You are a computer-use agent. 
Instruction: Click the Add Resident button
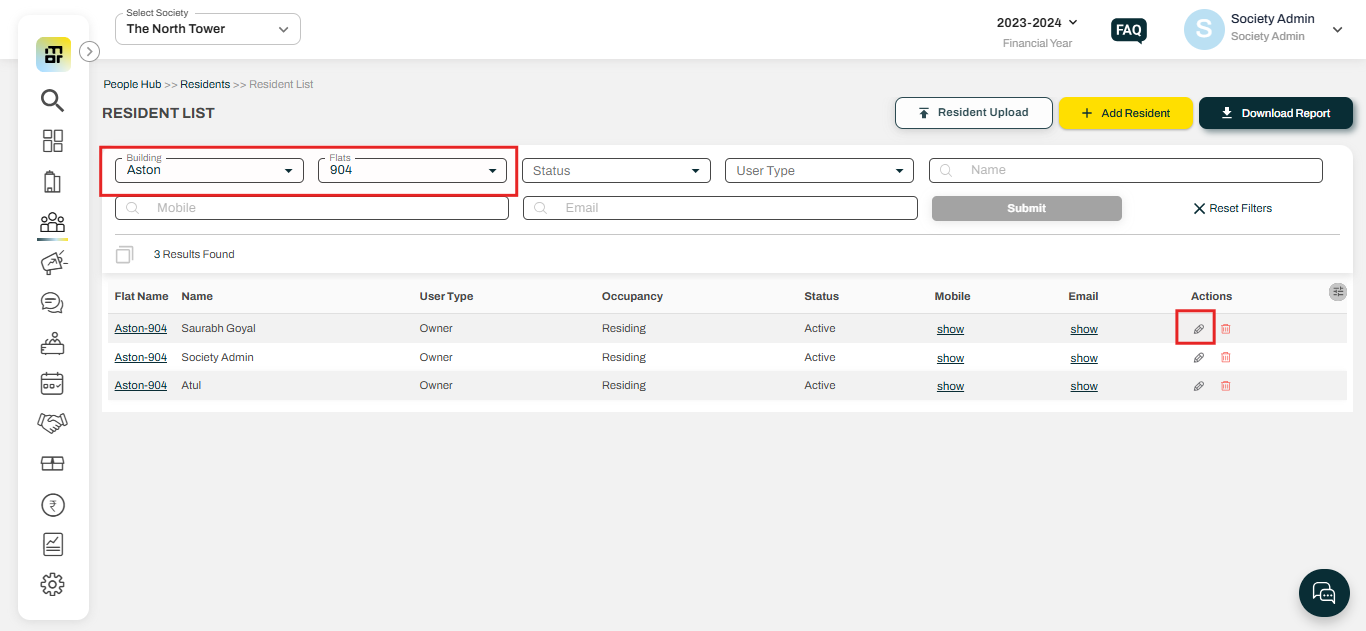(x=1126, y=113)
